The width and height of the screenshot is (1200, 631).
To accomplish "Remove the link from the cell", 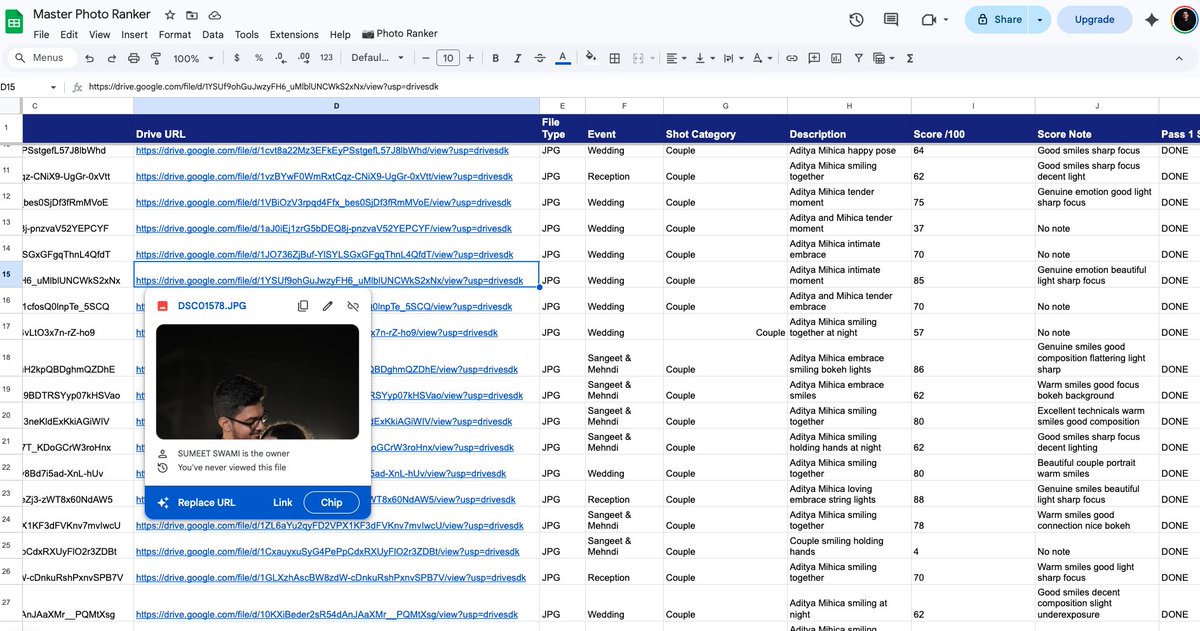I will click(352, 306).
